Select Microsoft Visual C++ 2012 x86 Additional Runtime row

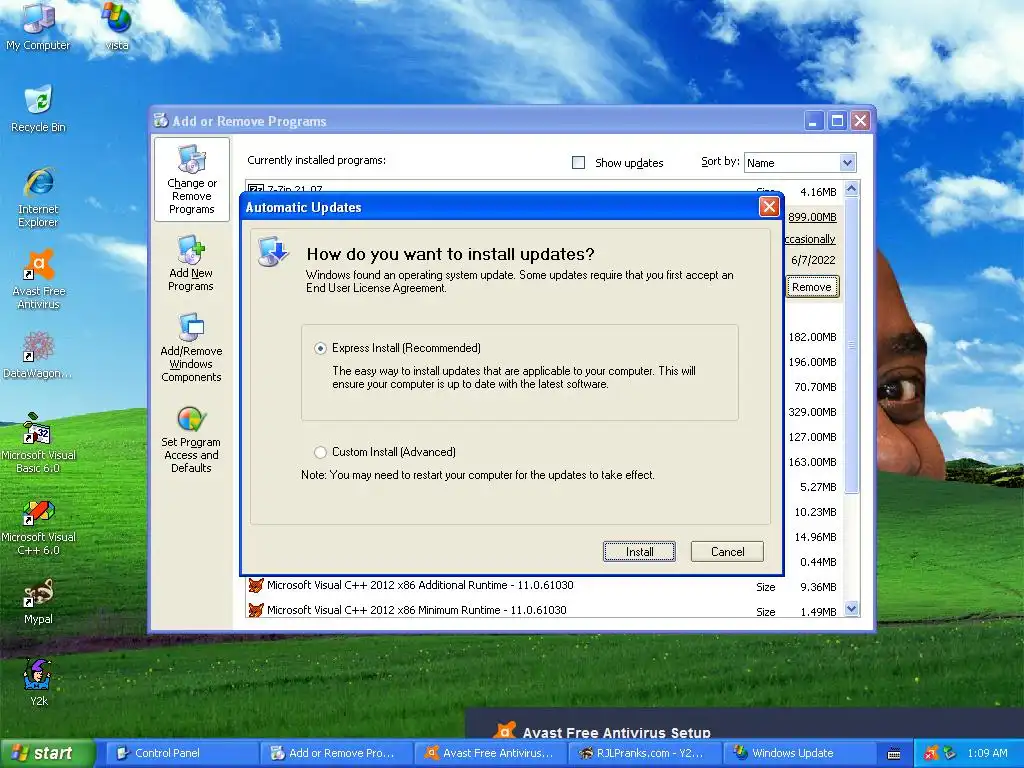coord(545,586)
